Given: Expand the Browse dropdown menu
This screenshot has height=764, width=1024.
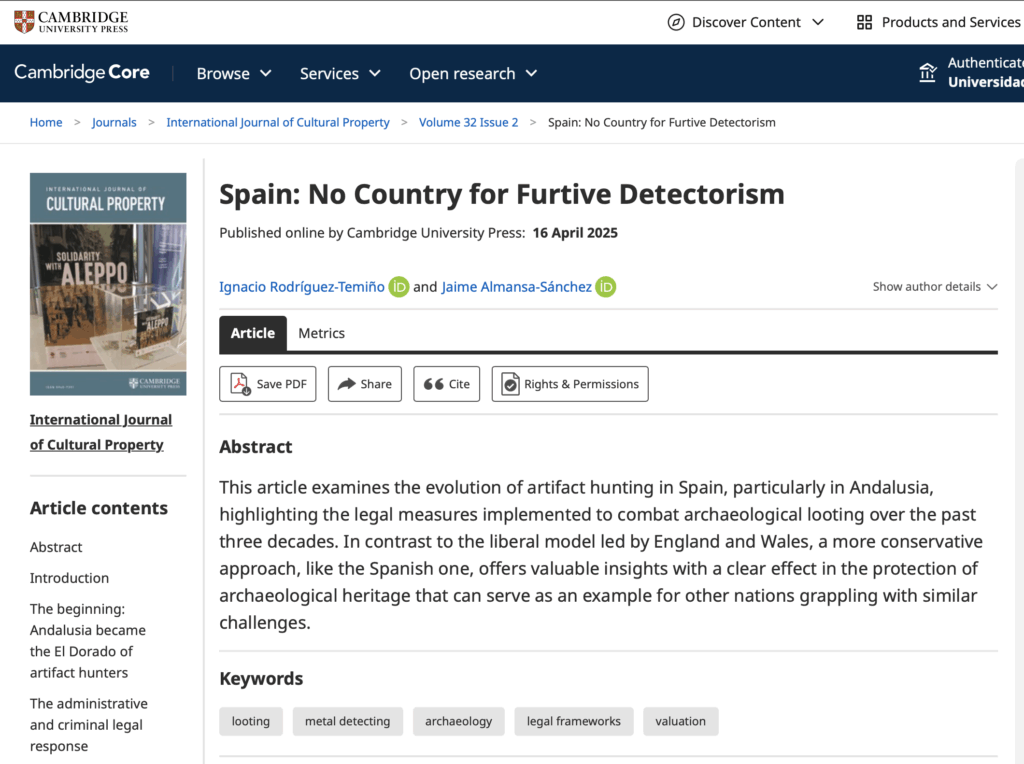Looking at the screenshot, I should (x=234, y=73).
